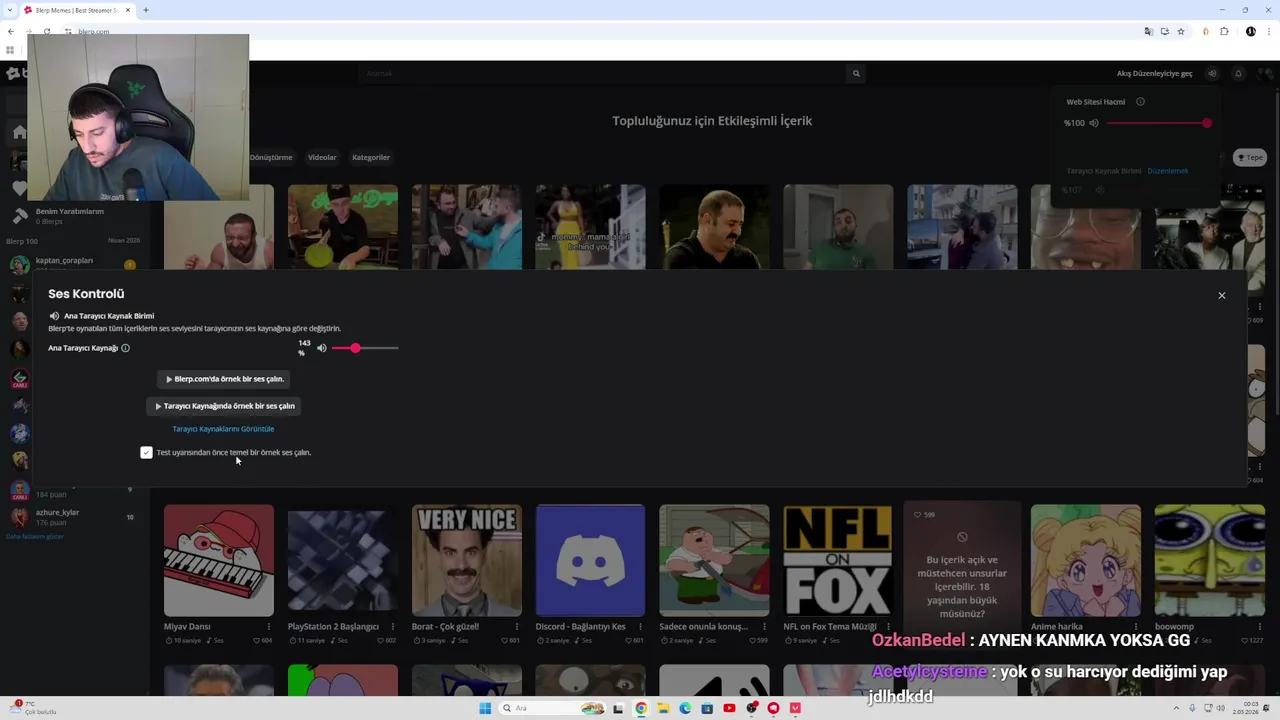The height and width of the screenshot is (720, 1280).
Task: Reload the page button
Action: 46,32
